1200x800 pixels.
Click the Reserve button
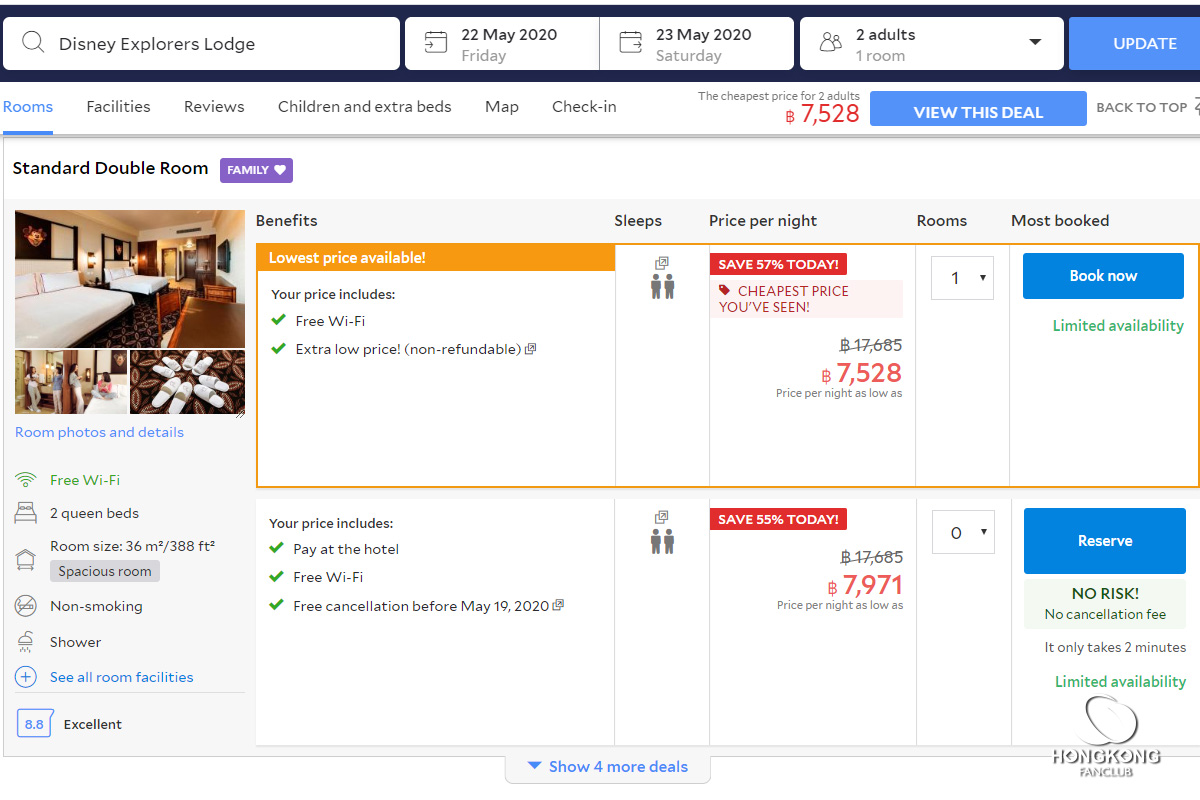tap(1105, 541)
